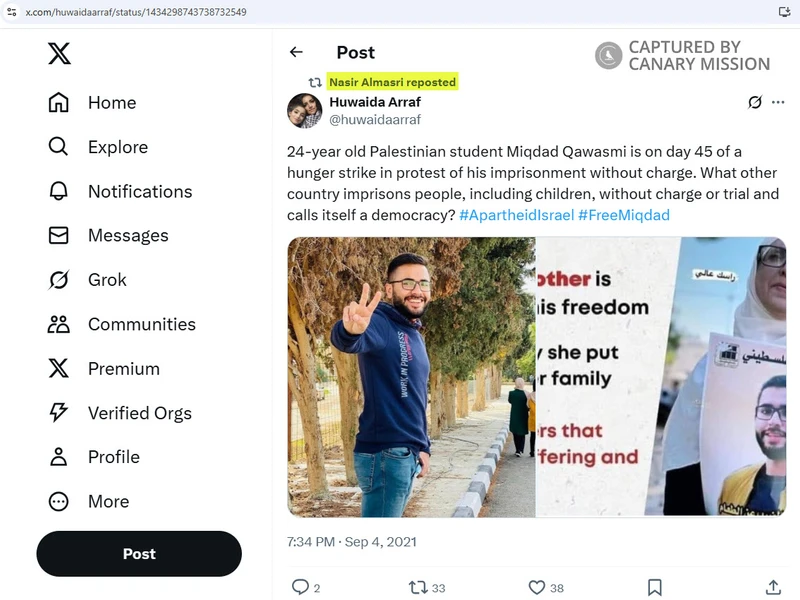
Task: Like the post with the heart icon
Action: 537,587
